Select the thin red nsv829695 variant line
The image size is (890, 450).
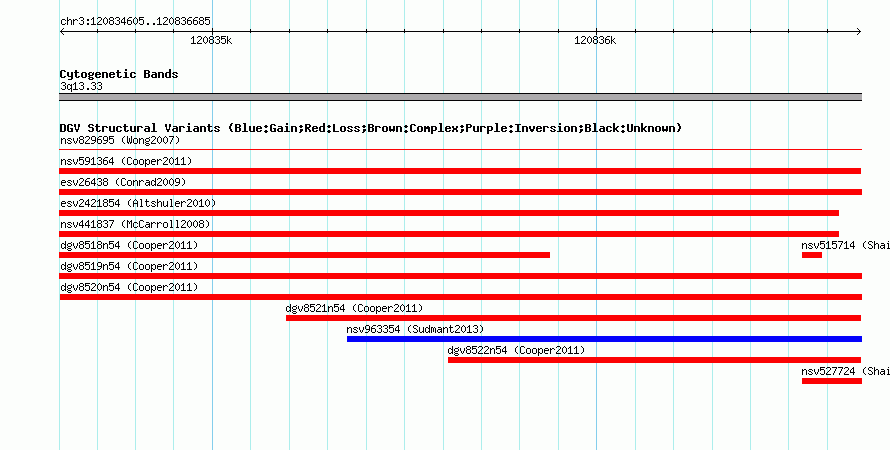coord(460,150)
